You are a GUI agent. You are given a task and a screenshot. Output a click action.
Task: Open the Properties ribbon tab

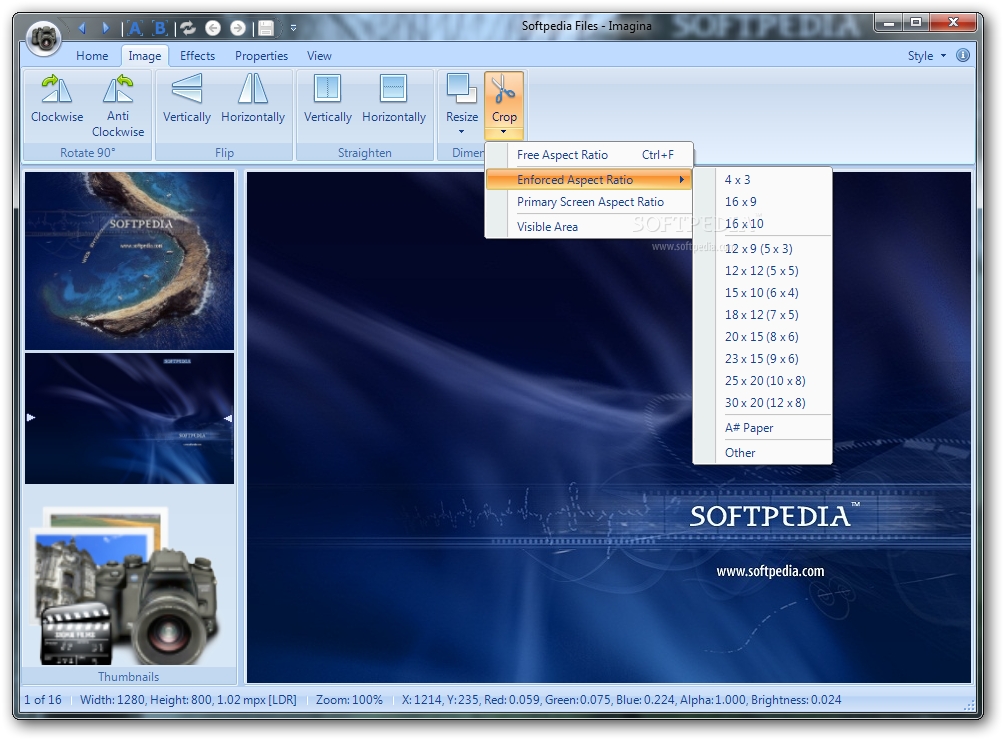(x=261, y=56)
